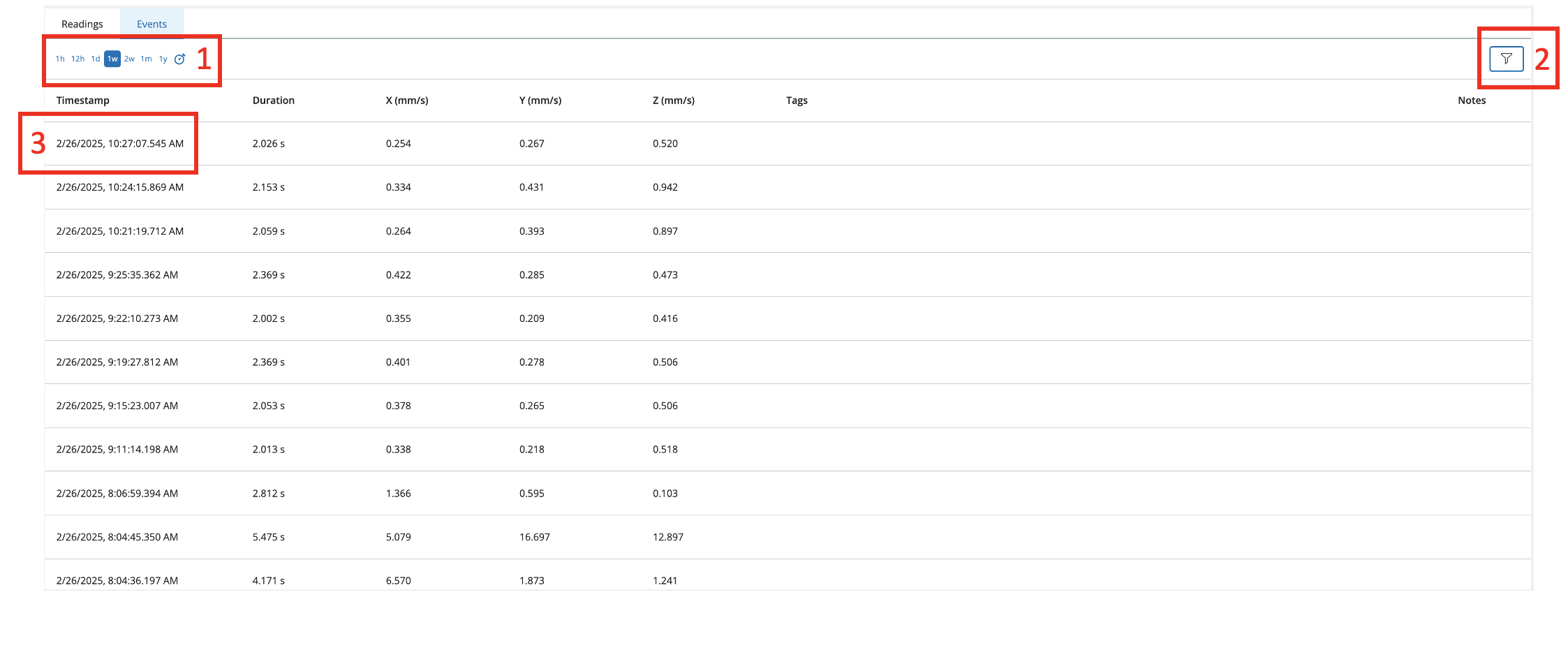Click the Notes column header
Screen dimensions: 1568x662
click(1472, 101)
